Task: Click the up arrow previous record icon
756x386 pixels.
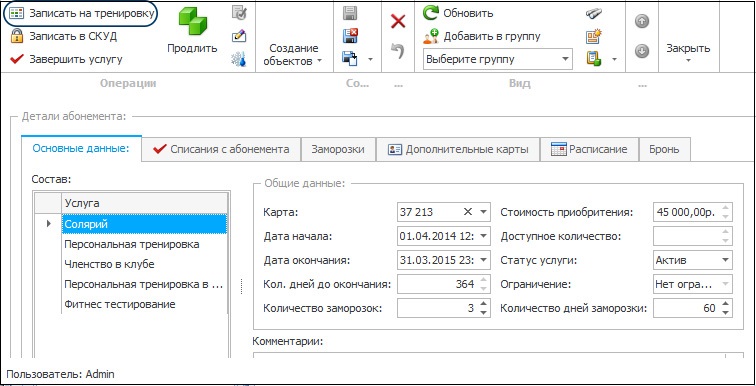Action: (641, 21)
